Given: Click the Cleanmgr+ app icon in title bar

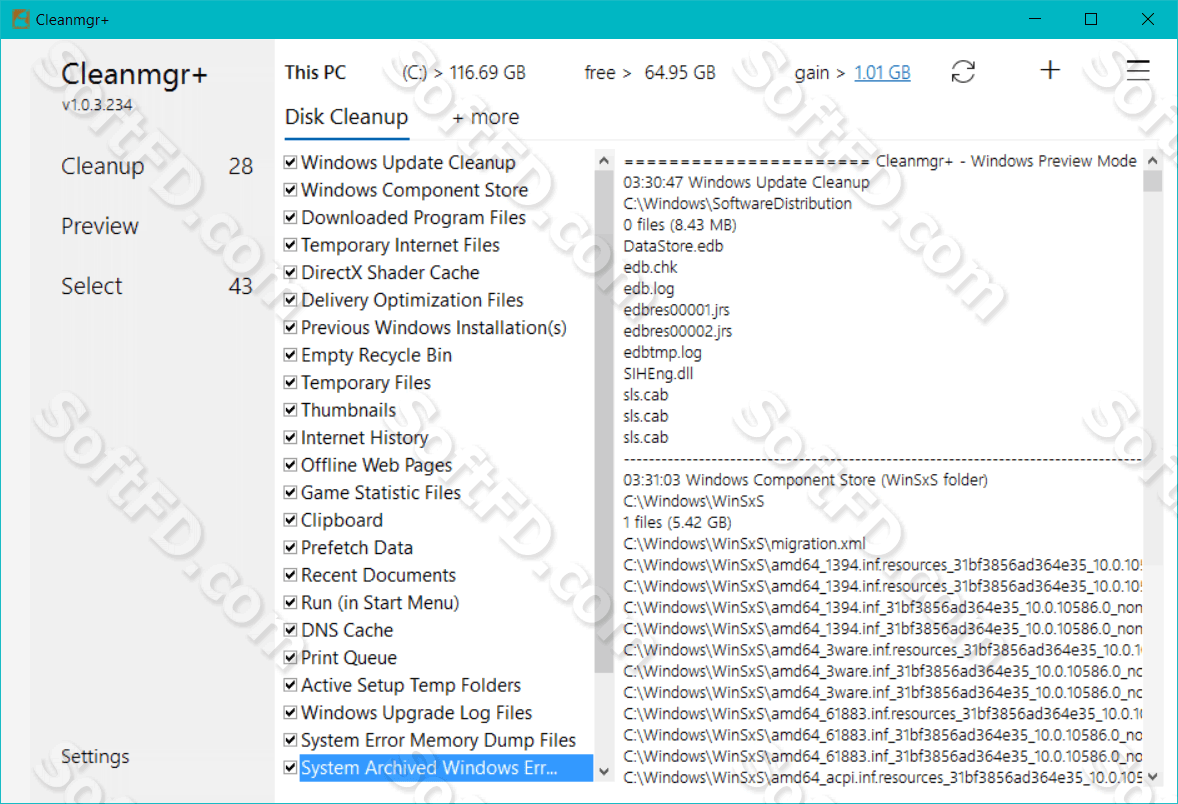Looking at the screenshot, I should tap(21, 20).
